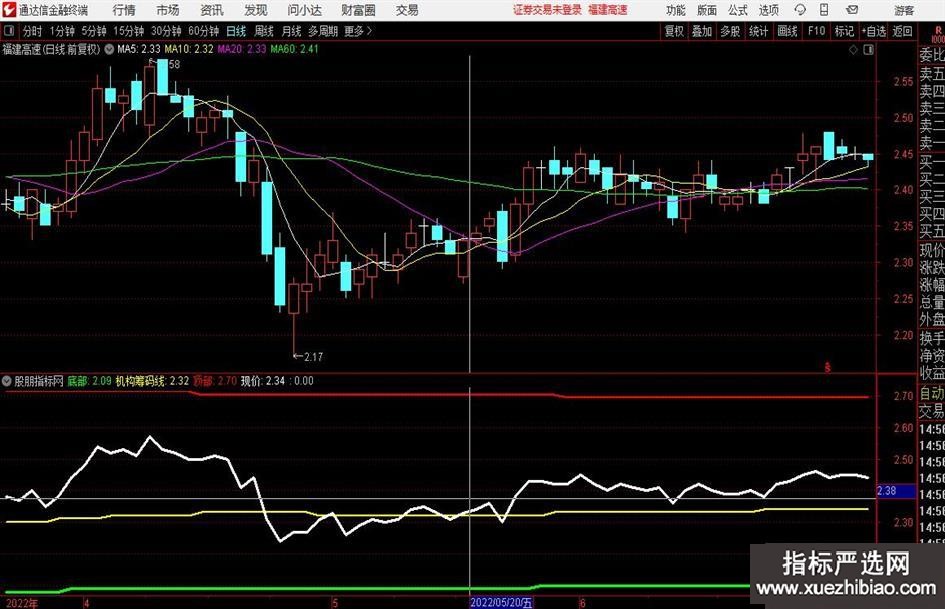Toggle the right info panel icon
The height and width of the screenshot is (609, 945).
coord(868,49)
